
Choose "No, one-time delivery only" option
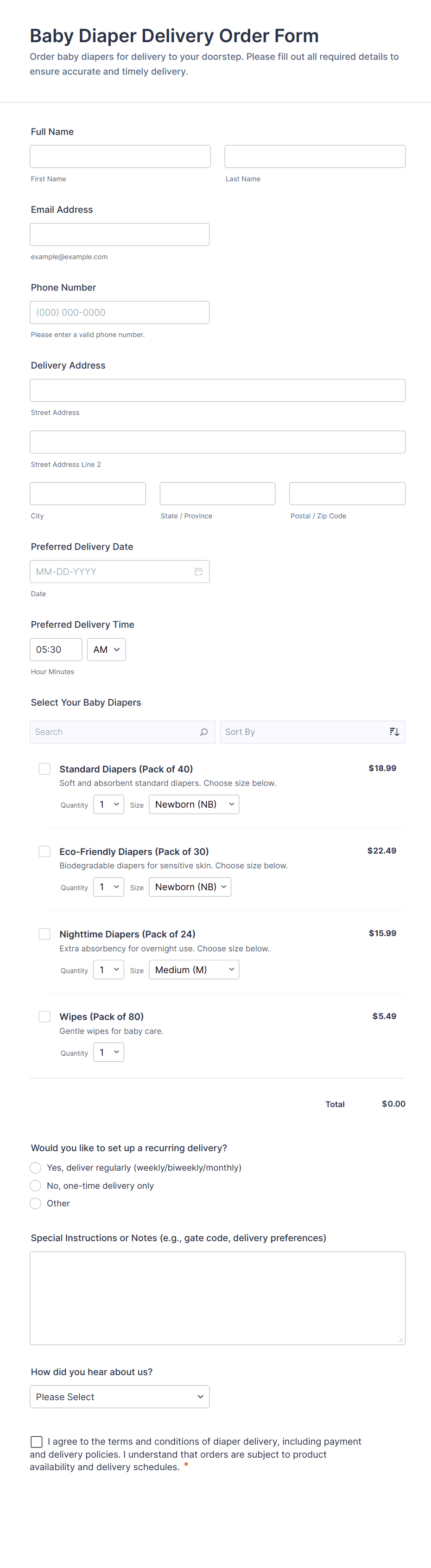36,1185
